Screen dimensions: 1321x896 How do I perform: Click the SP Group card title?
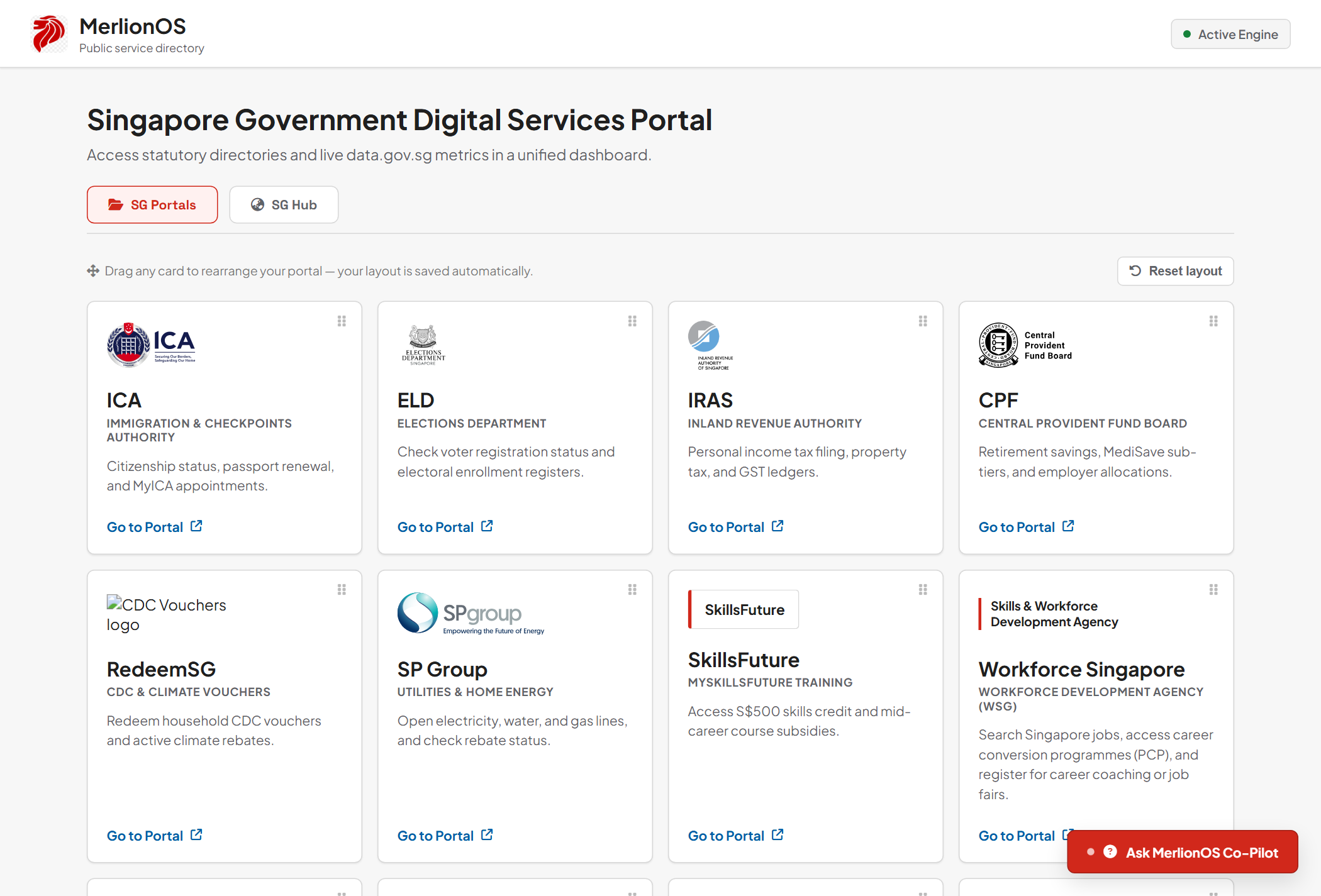[442, 669]
